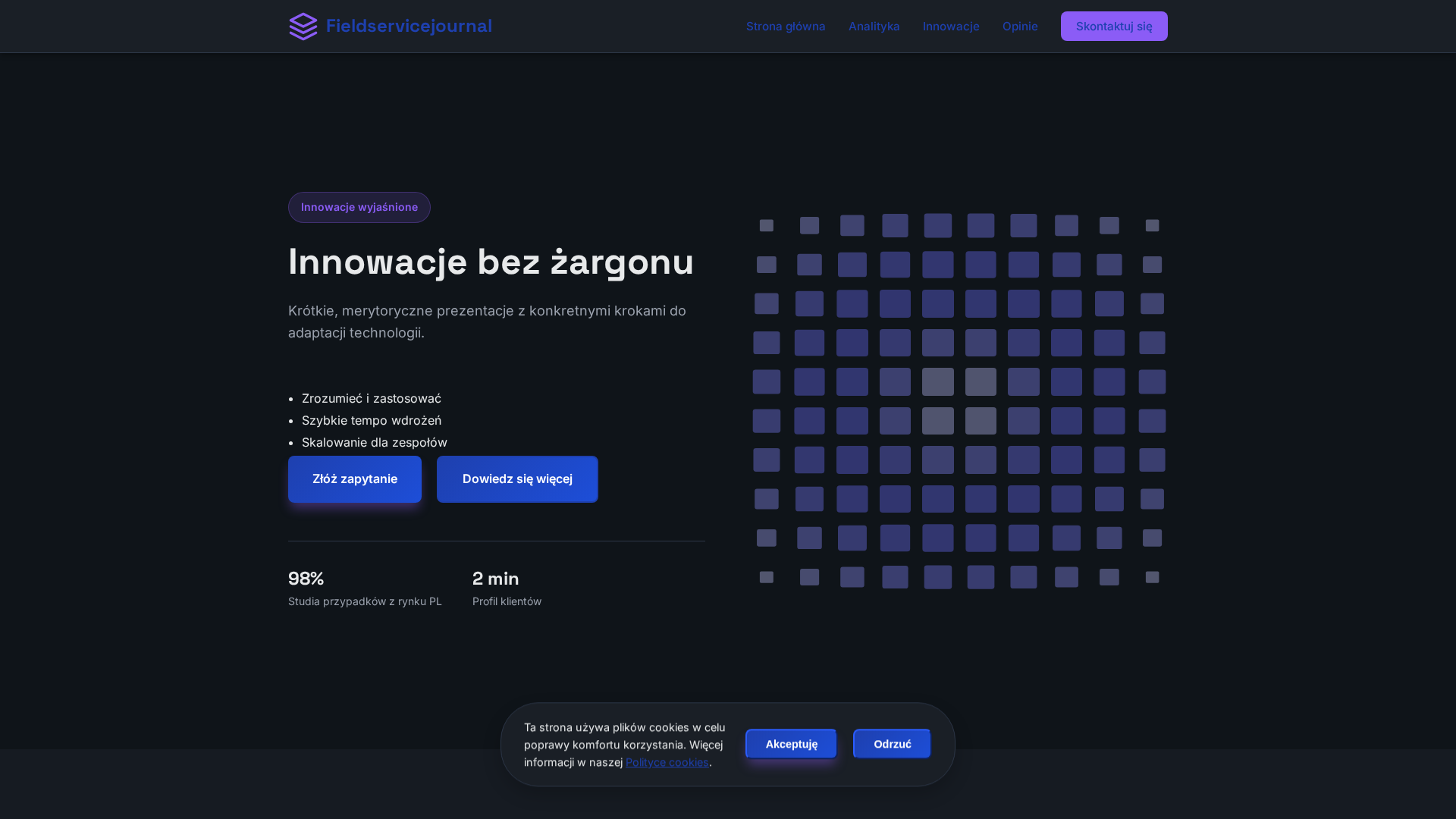The height and width of the screenshot is (819, 1456).
Task: Click the Studia przypadków z rynku PL label
Action: coord(365,601)
